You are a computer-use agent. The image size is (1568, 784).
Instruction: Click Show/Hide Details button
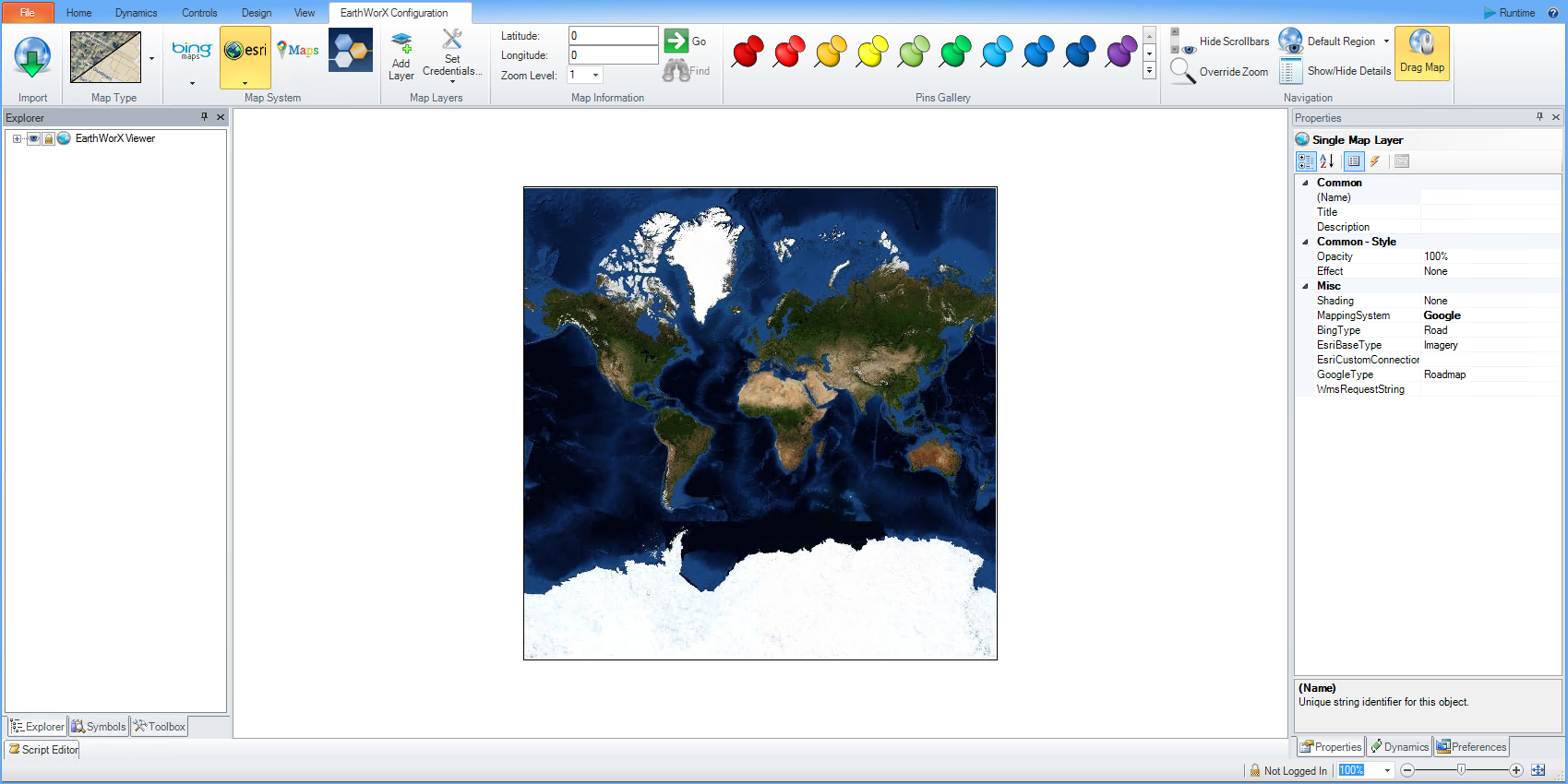(x=1336, y=71)
